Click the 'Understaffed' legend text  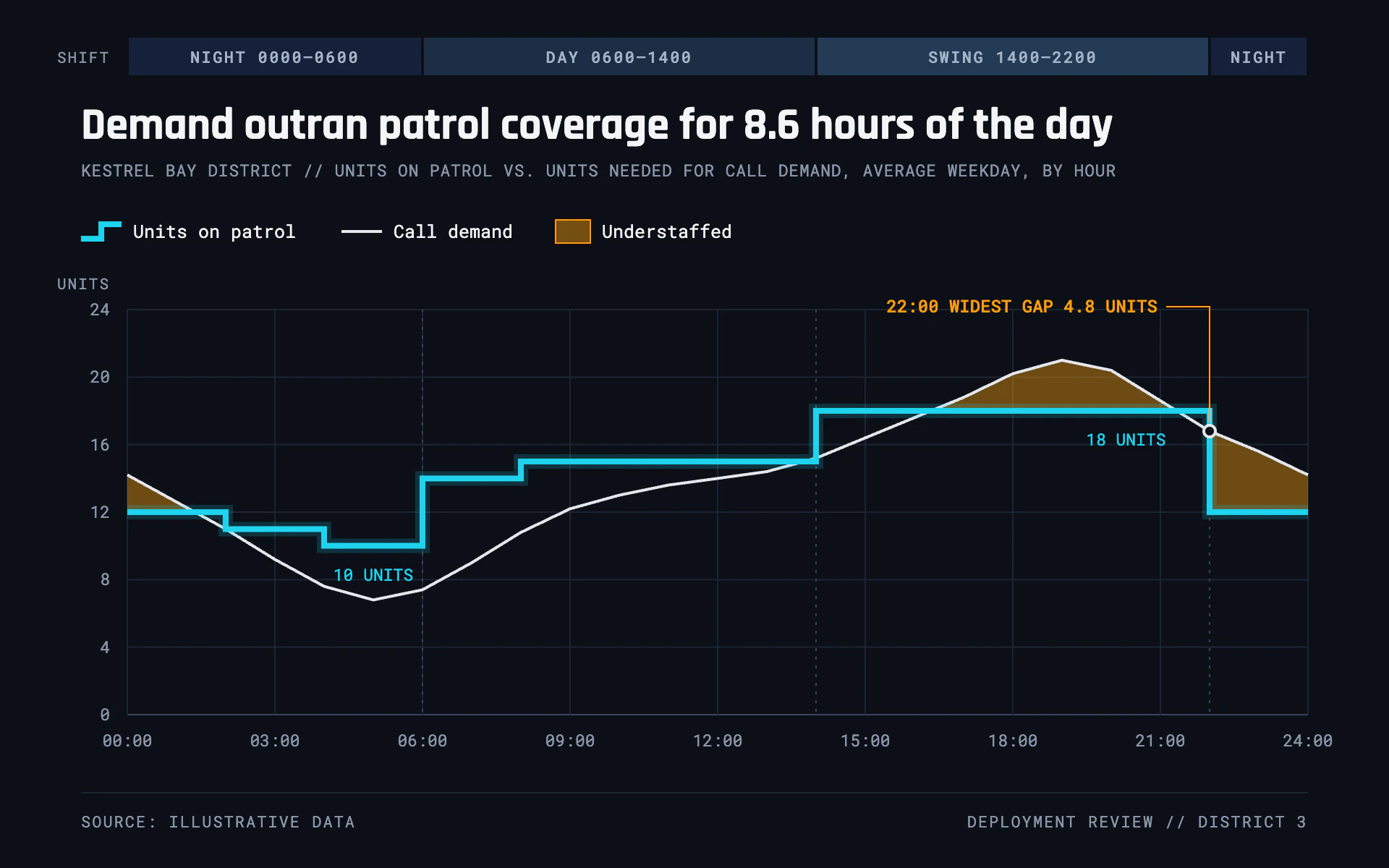tap(667, 231)
